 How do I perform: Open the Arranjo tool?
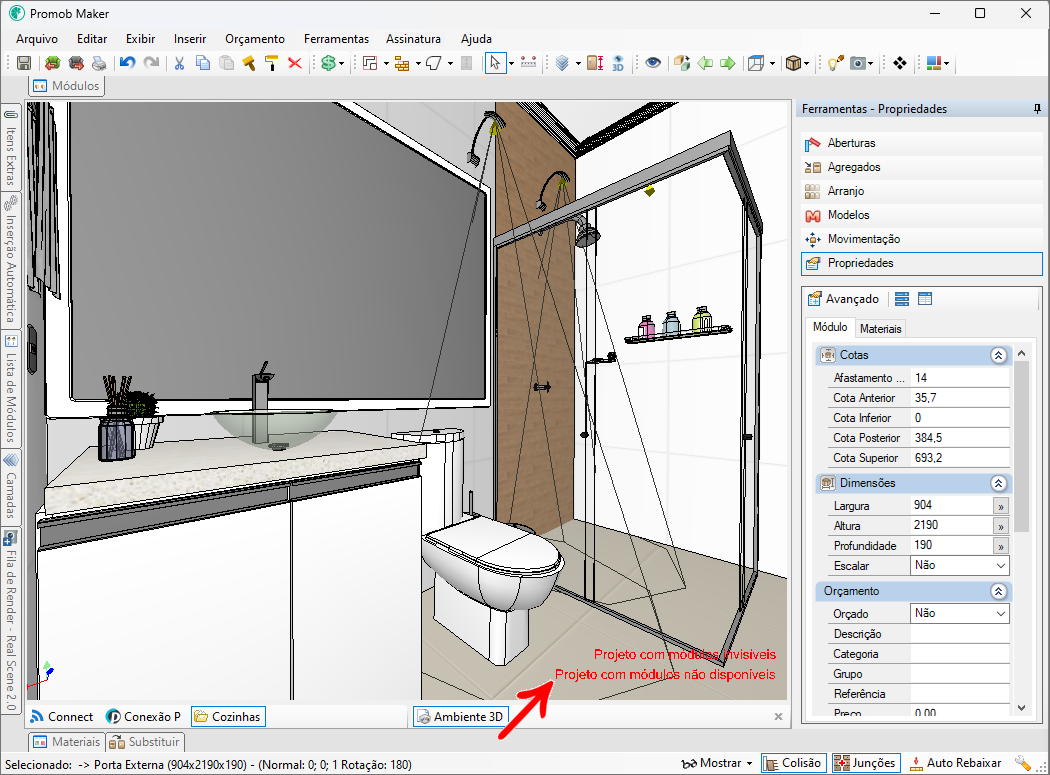click(921, 191)
